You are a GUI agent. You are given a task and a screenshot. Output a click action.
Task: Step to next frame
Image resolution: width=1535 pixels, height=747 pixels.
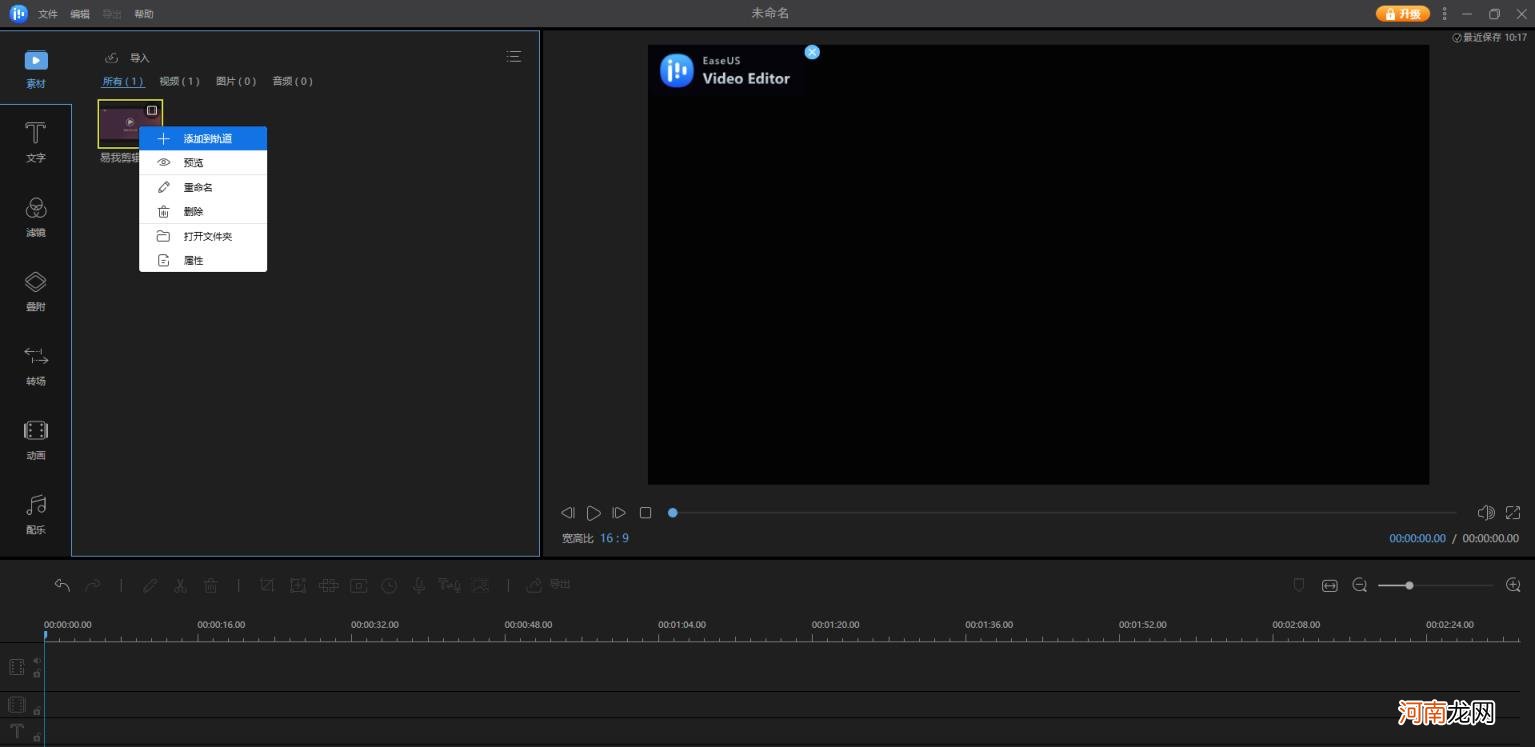pos(619,513)
